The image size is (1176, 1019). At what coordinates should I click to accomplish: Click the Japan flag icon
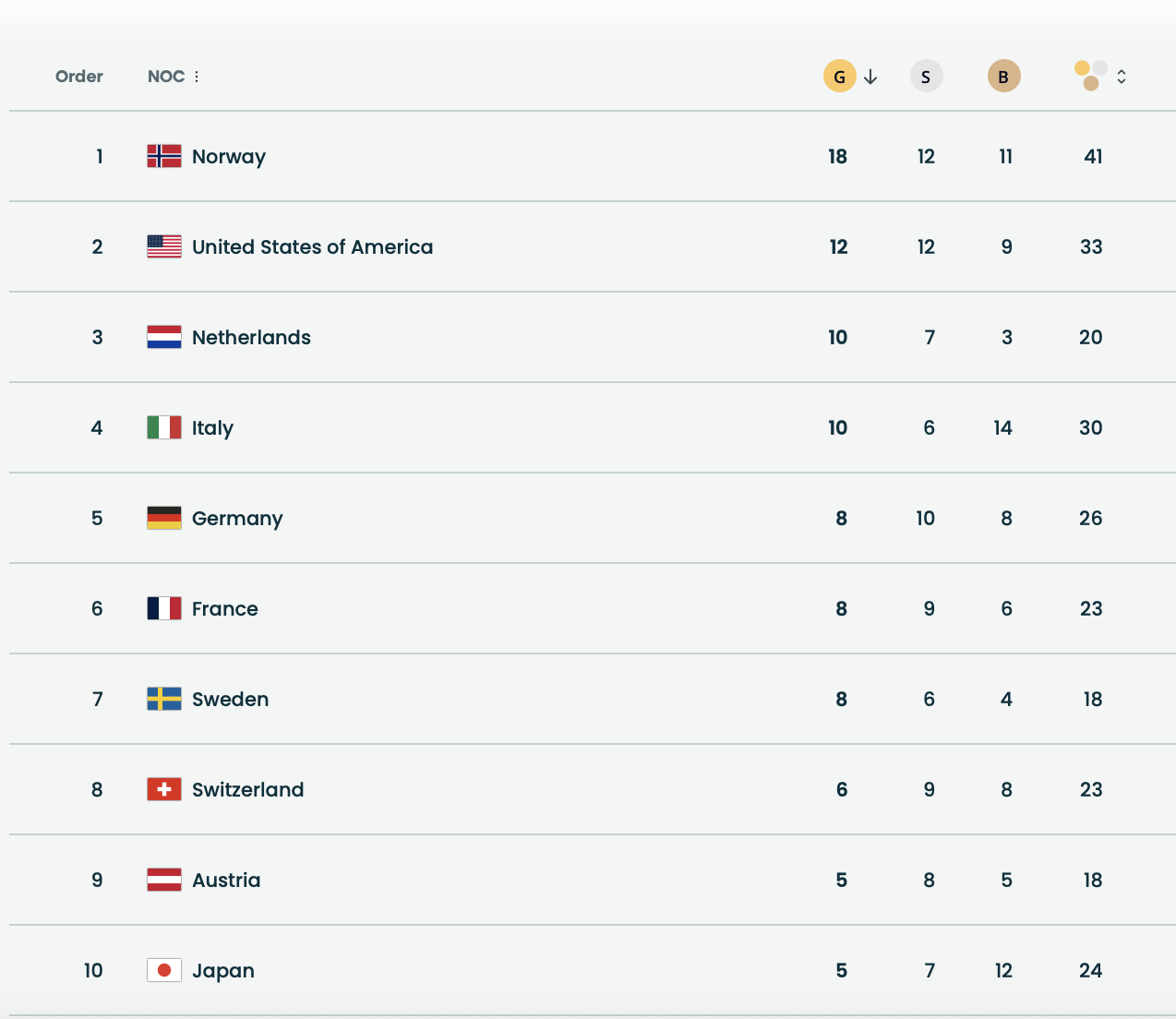tap(164, 970)
